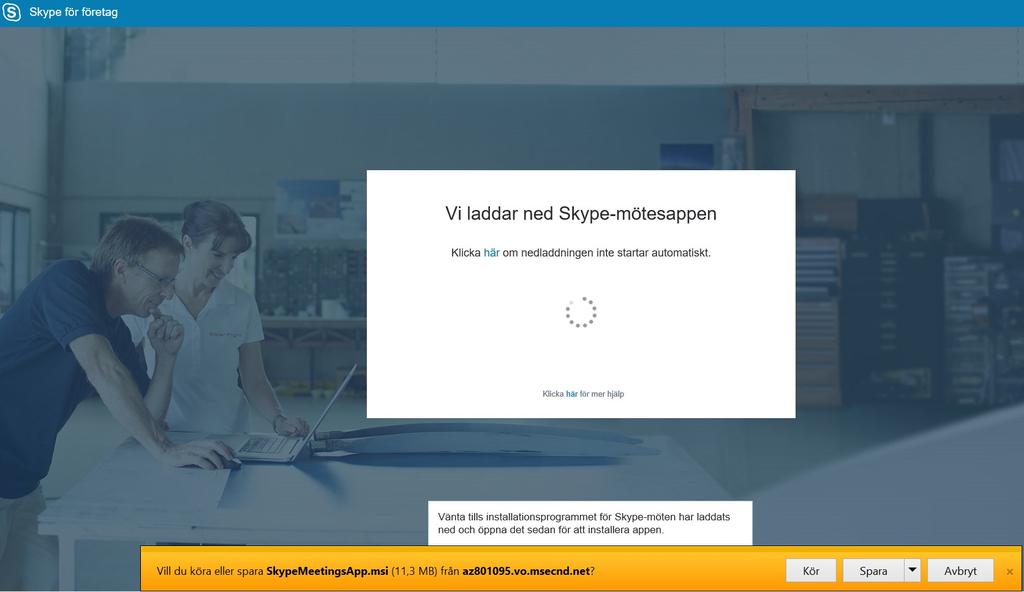Click the 'Vi laddar ned Skype-mötesappen' heading
This screenshot has height=592, width=1024.
click(x=581, y=214)
